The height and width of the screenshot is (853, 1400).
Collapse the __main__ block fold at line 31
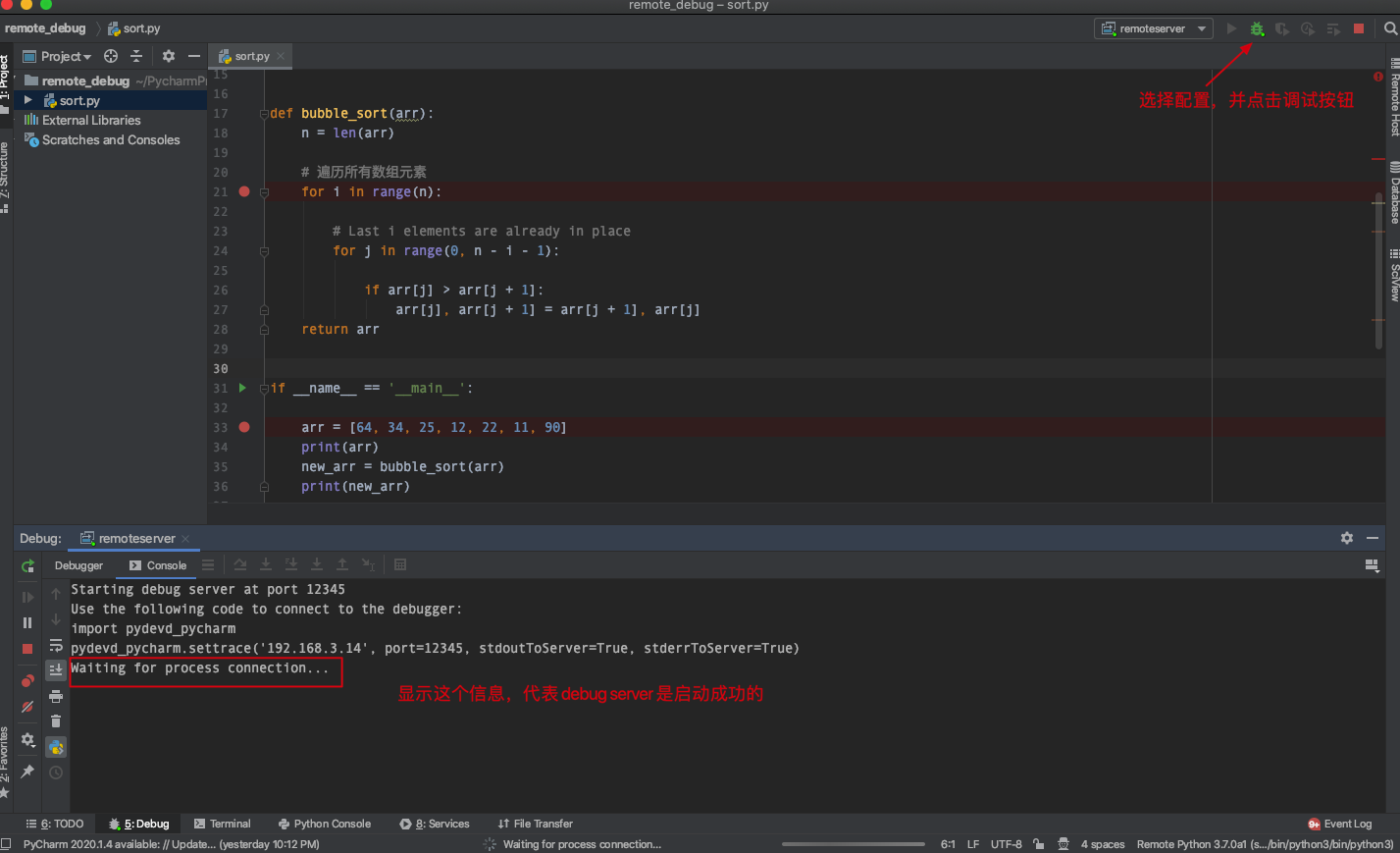[264, 389]
